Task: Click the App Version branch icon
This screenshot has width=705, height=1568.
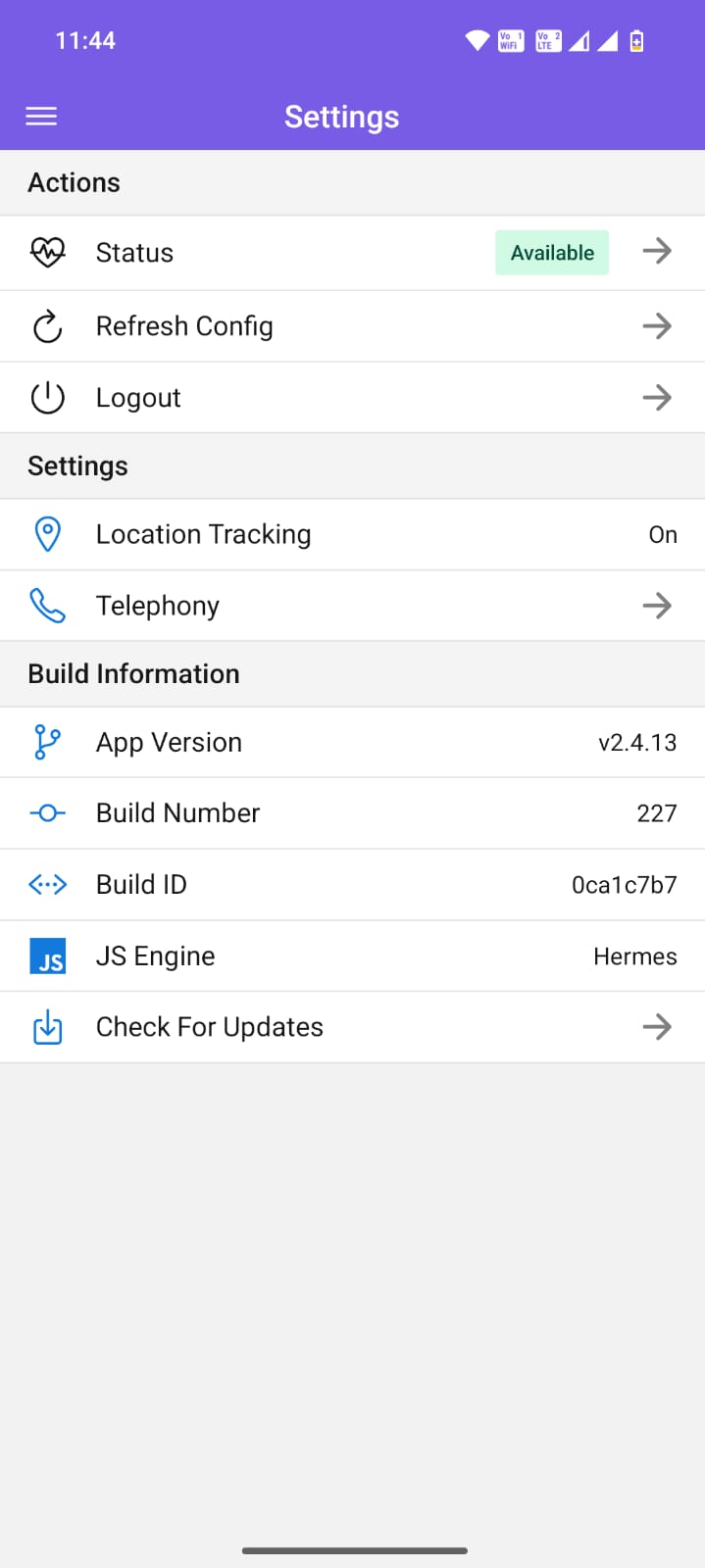Action: (47, 742)
